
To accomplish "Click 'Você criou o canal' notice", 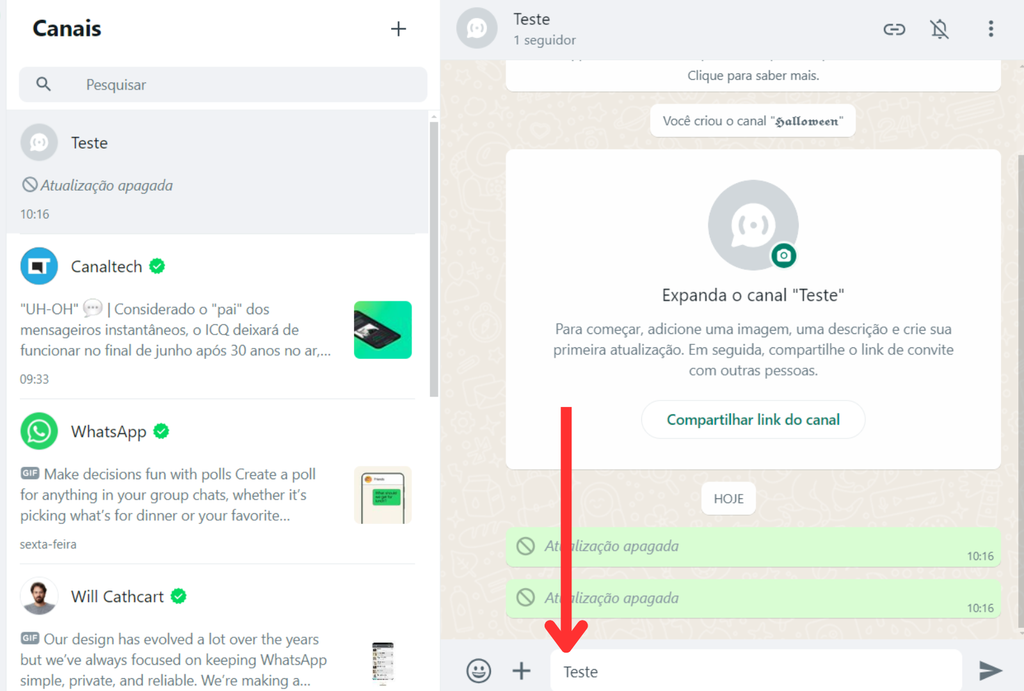I will pyautogui.click(x=752, y=121).
